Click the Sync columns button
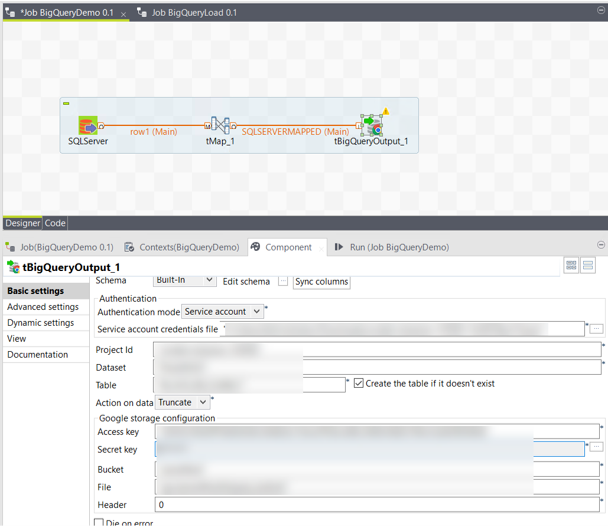The width and height of the screenshot is (608, 526). point(321,282)
